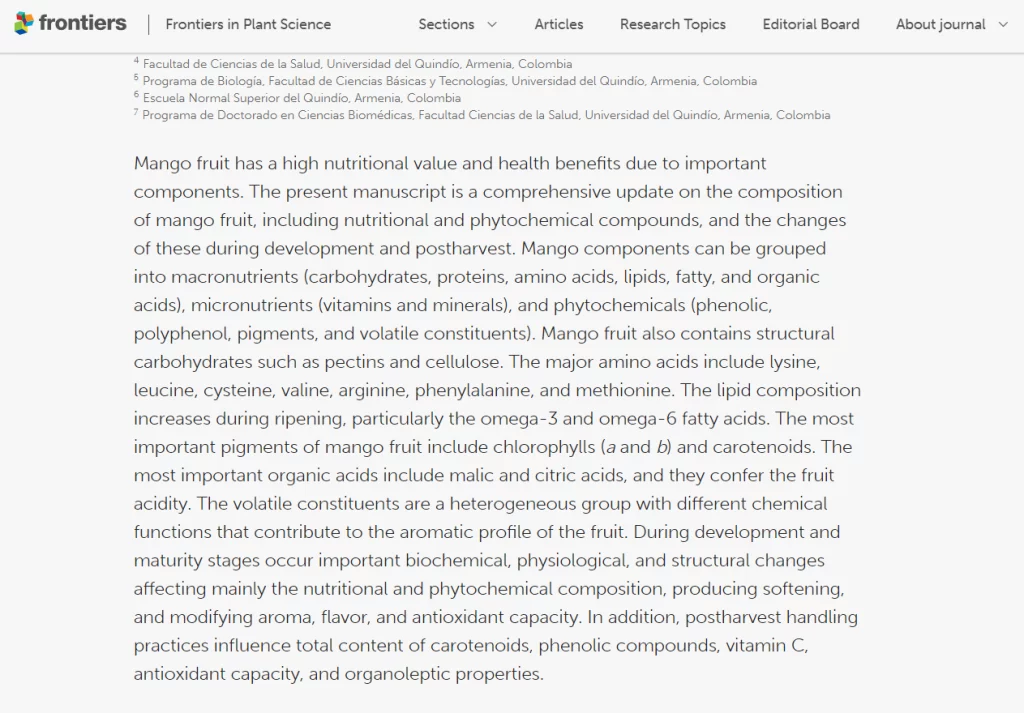Click the Escuela Normal Superior del Quindío affiliation
Image resolution: width=1024 pixels, height=713 pixels.
301,98
